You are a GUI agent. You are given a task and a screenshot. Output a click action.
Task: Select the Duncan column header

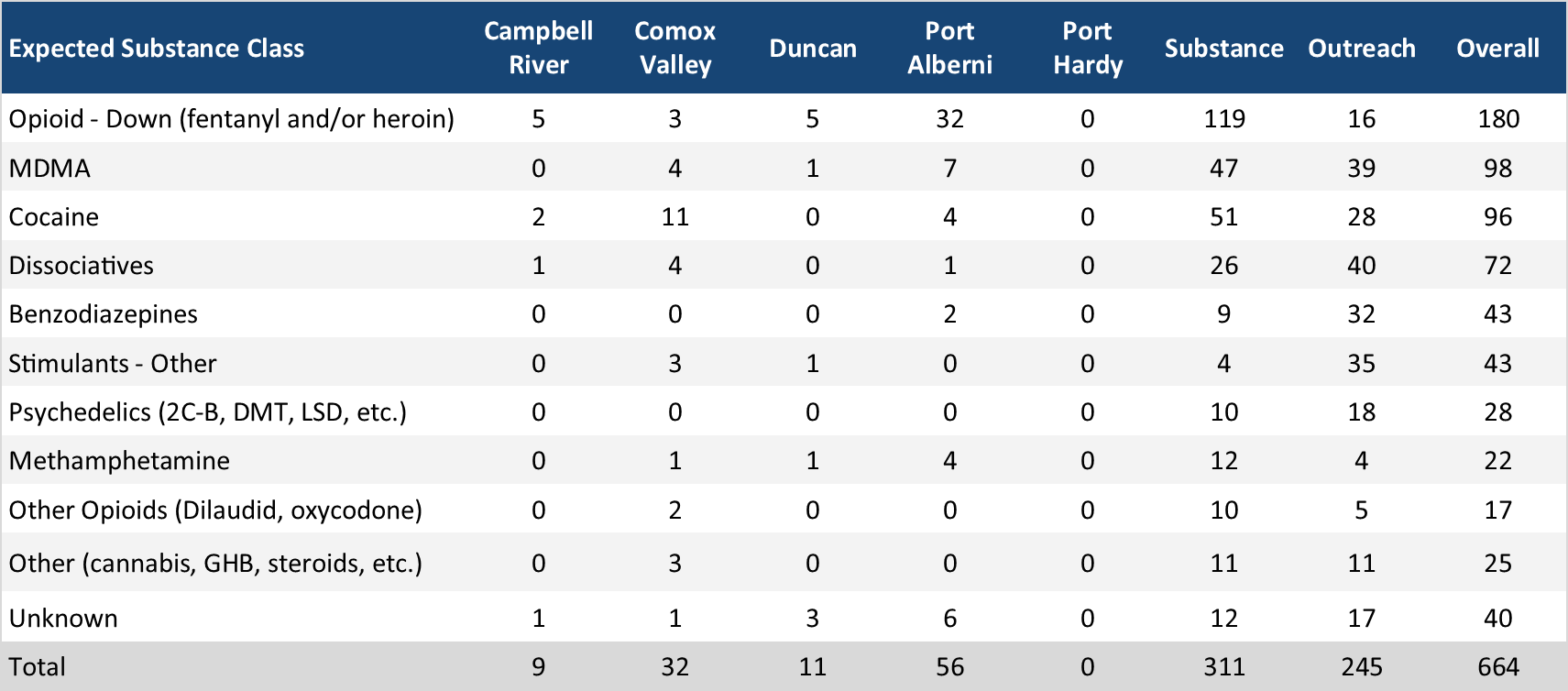812,49
